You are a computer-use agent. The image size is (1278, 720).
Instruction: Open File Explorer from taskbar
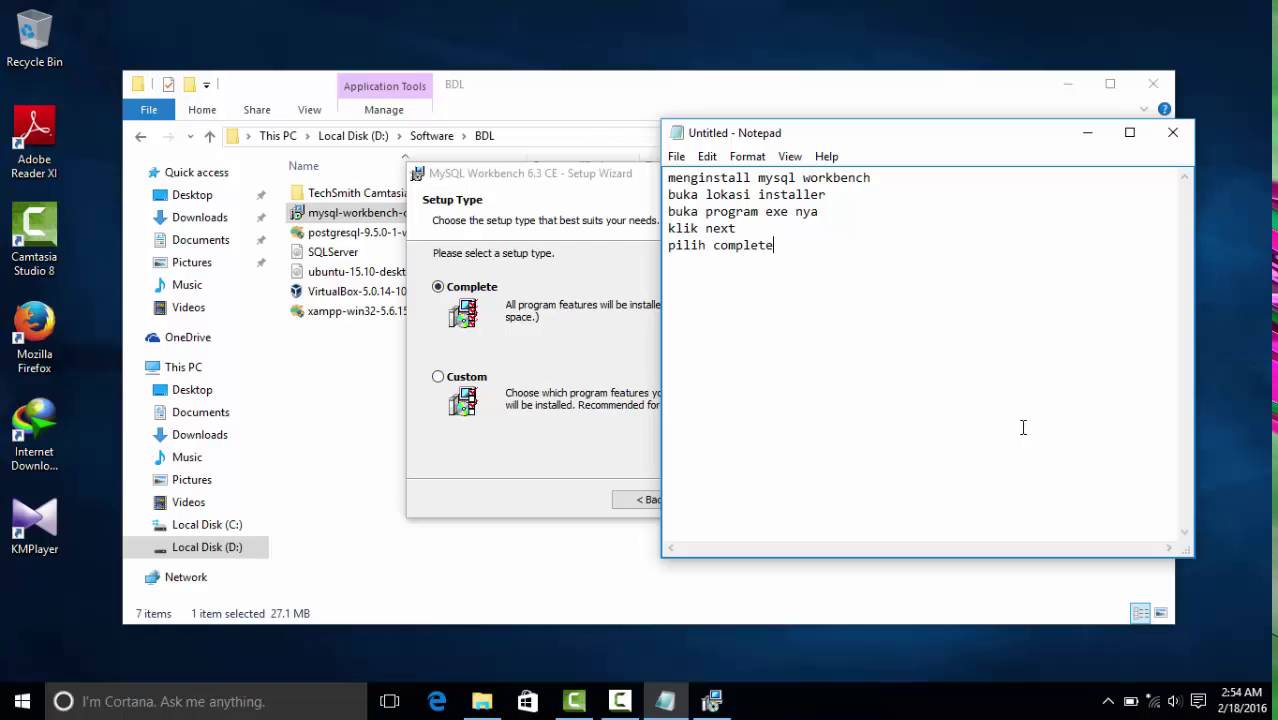point(482,701)
